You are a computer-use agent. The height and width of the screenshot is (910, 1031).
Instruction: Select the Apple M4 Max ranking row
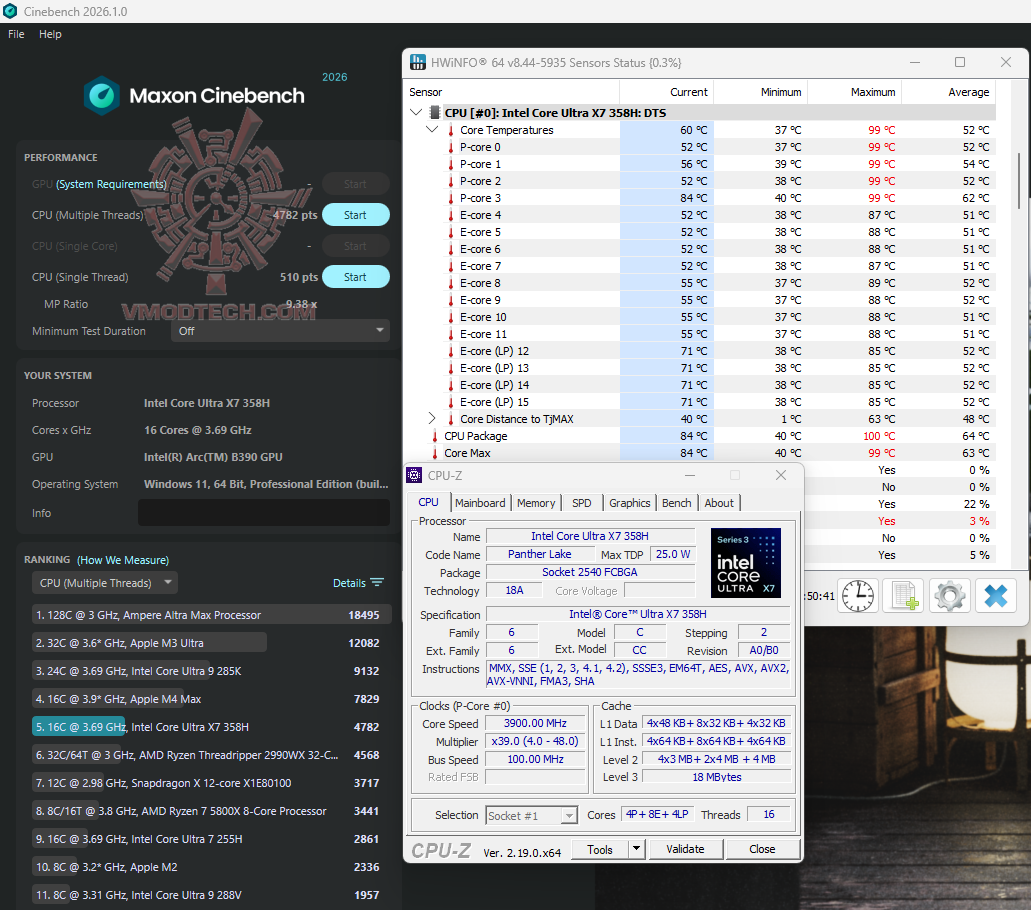(211, 699)
